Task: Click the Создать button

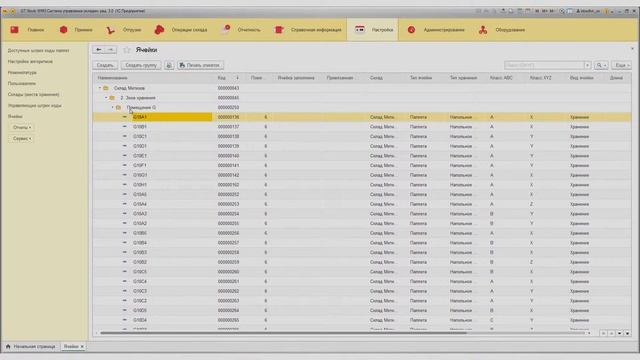Action: tap(105, 65)
